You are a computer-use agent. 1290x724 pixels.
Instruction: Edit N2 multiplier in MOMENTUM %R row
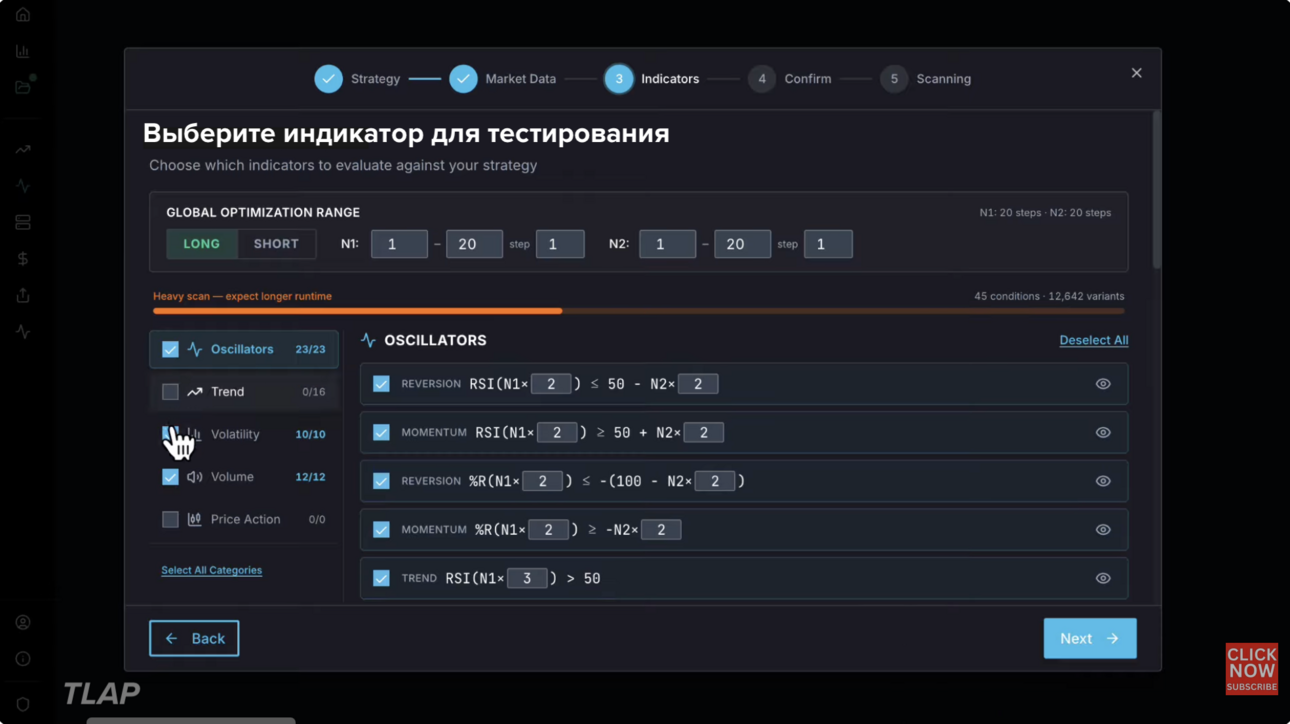click(x=661, y=529)
